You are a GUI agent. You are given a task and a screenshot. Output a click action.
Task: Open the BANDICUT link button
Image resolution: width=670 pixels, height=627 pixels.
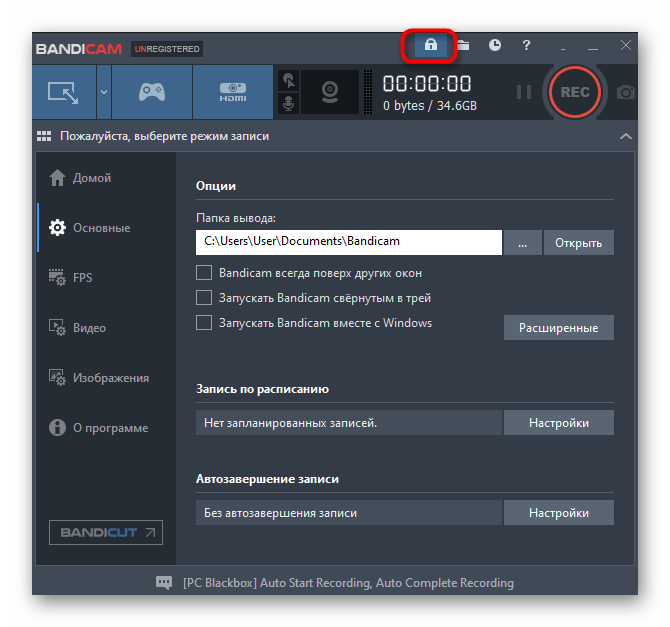coord(106,533)
